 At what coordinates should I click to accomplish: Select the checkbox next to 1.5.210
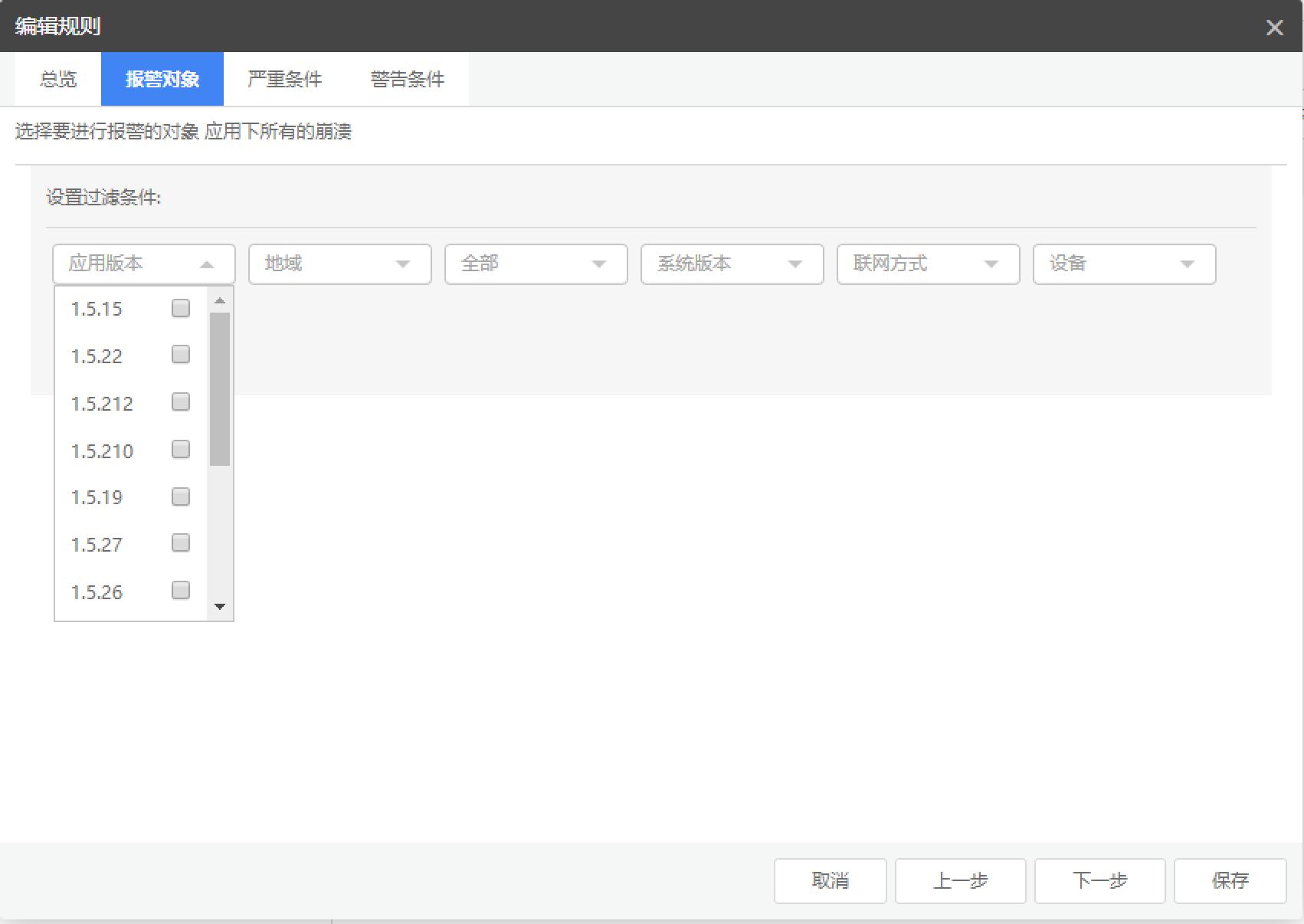181,449
